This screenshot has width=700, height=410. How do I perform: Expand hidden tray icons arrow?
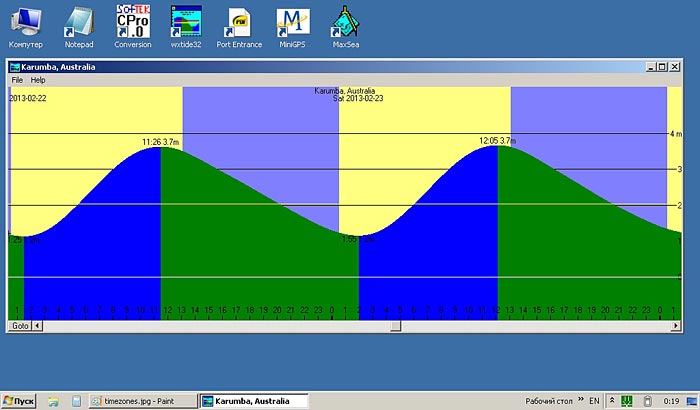pos(612,401)
